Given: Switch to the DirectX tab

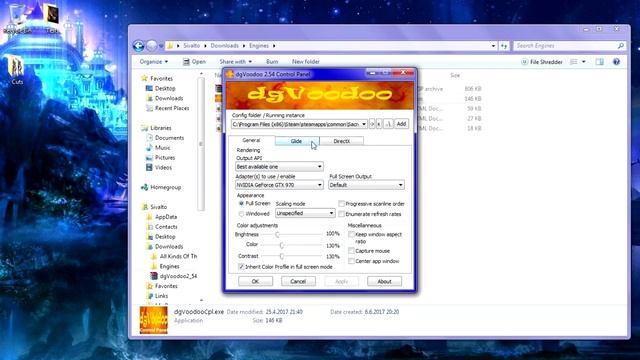Looking at the screenshot, I should 341,141.
